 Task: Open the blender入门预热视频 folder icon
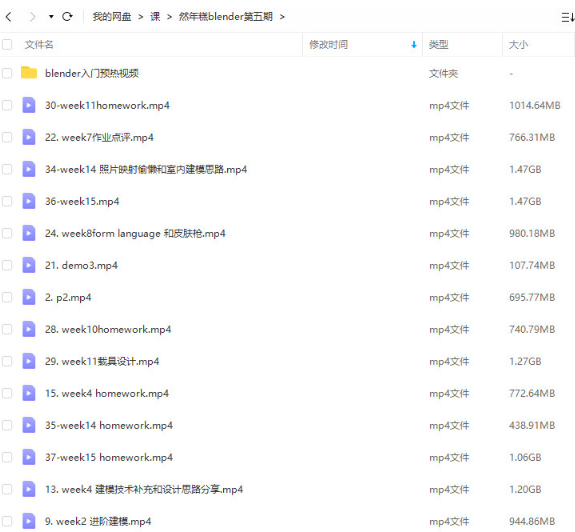[x=29, y=73]
